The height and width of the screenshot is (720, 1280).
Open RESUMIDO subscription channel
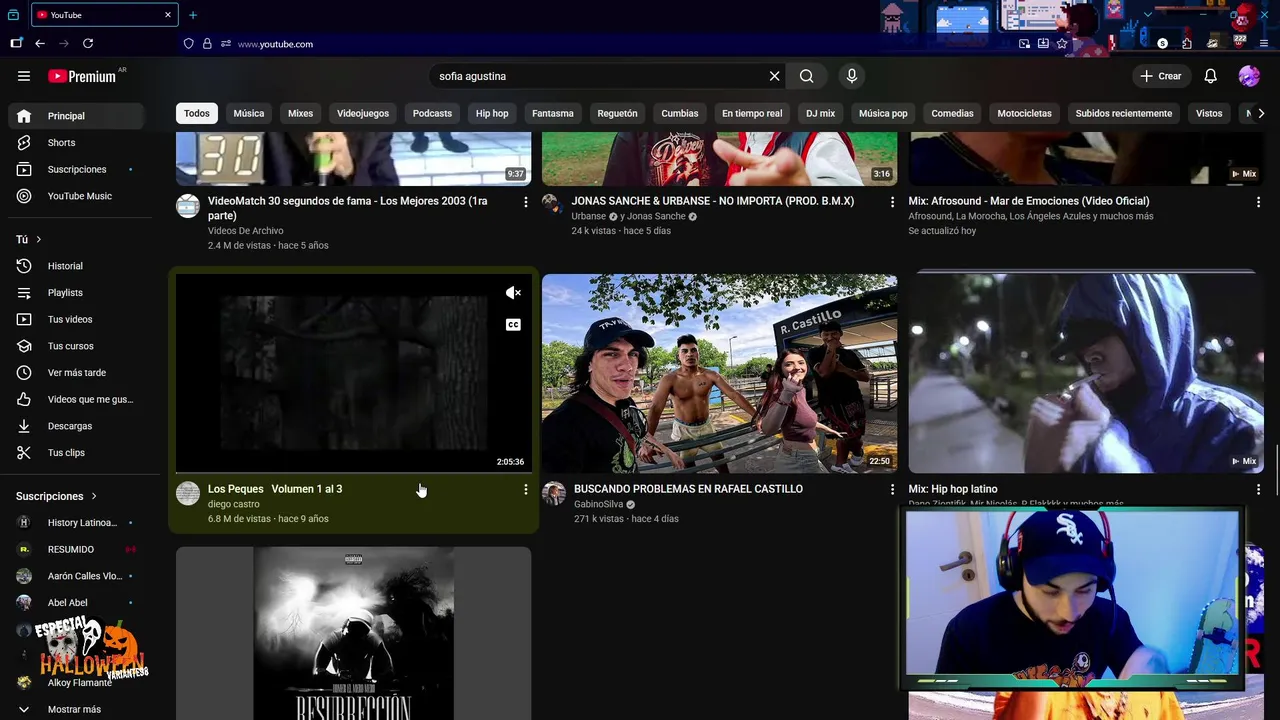point(76,550)
